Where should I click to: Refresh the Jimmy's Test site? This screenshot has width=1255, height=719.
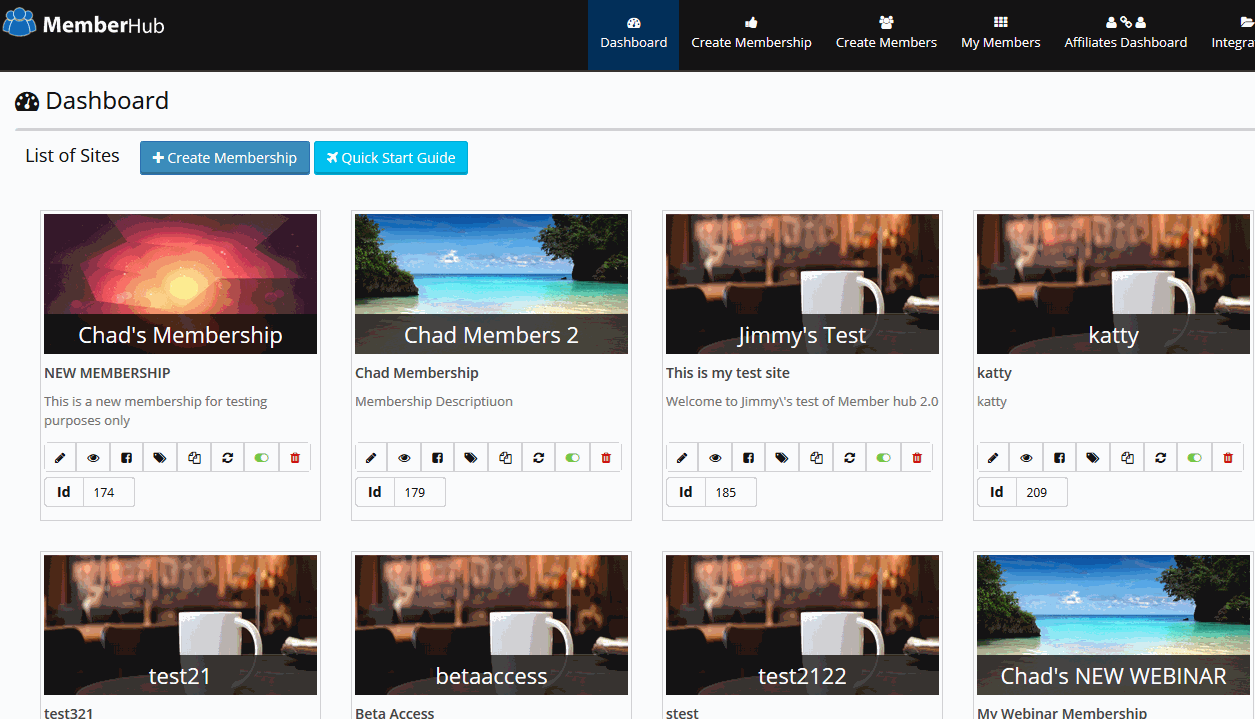click(850, 457)
